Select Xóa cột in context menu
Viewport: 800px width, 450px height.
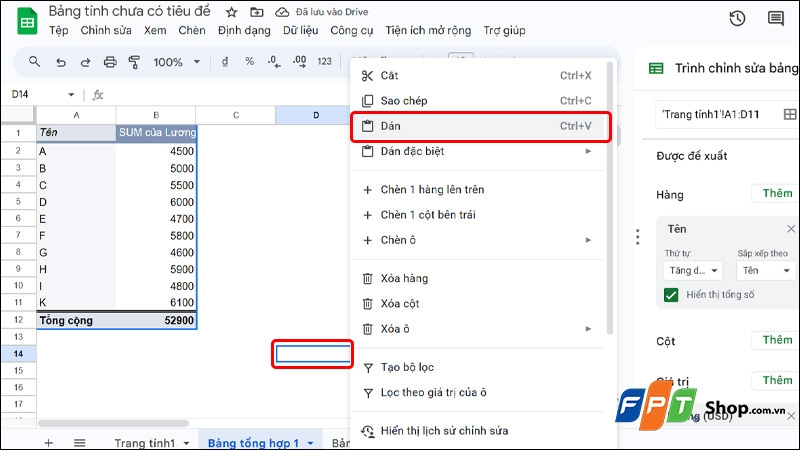pyautogui.click(x=478, y=304)
